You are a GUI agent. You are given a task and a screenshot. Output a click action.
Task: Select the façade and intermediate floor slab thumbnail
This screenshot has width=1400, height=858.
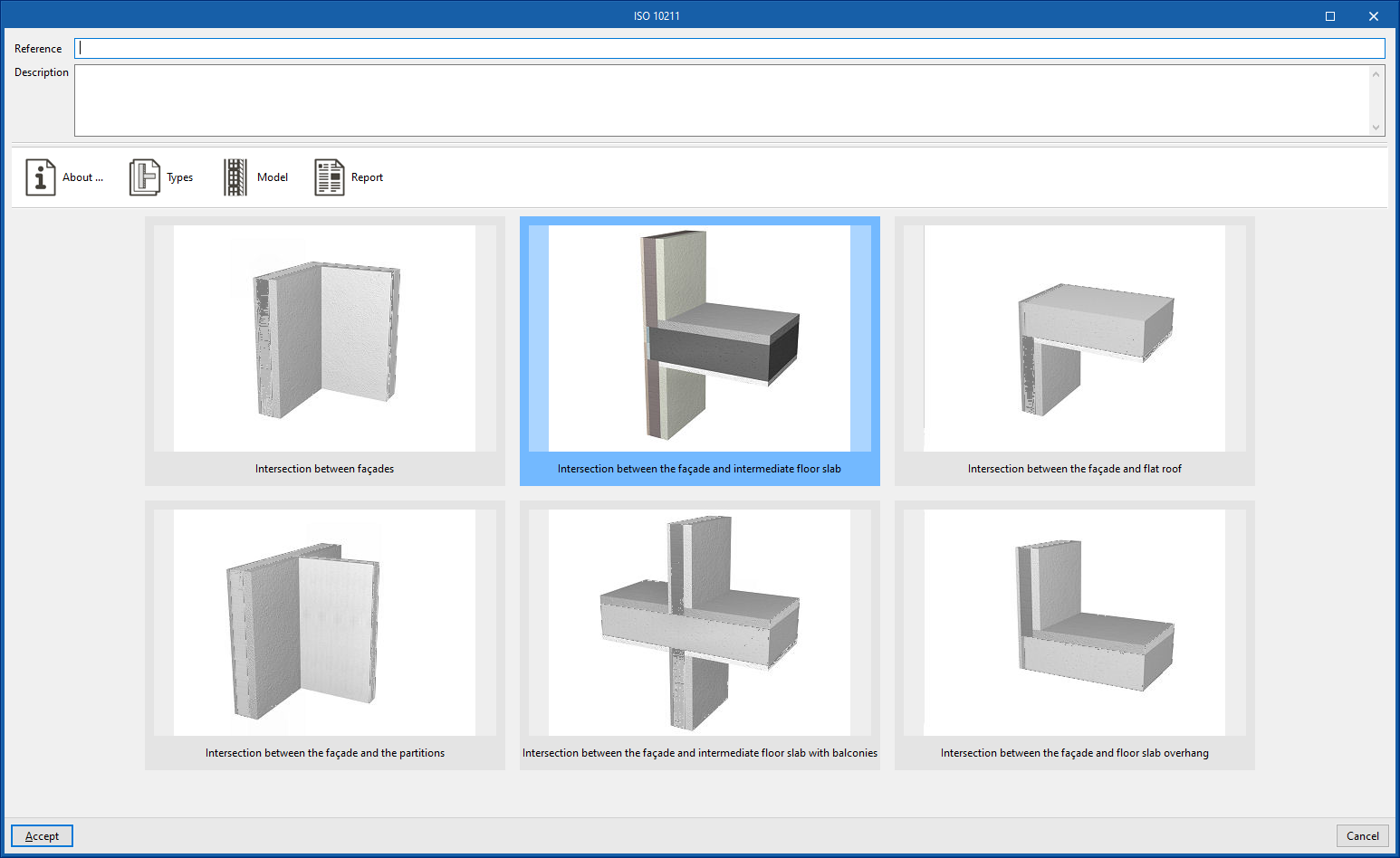pos(699,339)
